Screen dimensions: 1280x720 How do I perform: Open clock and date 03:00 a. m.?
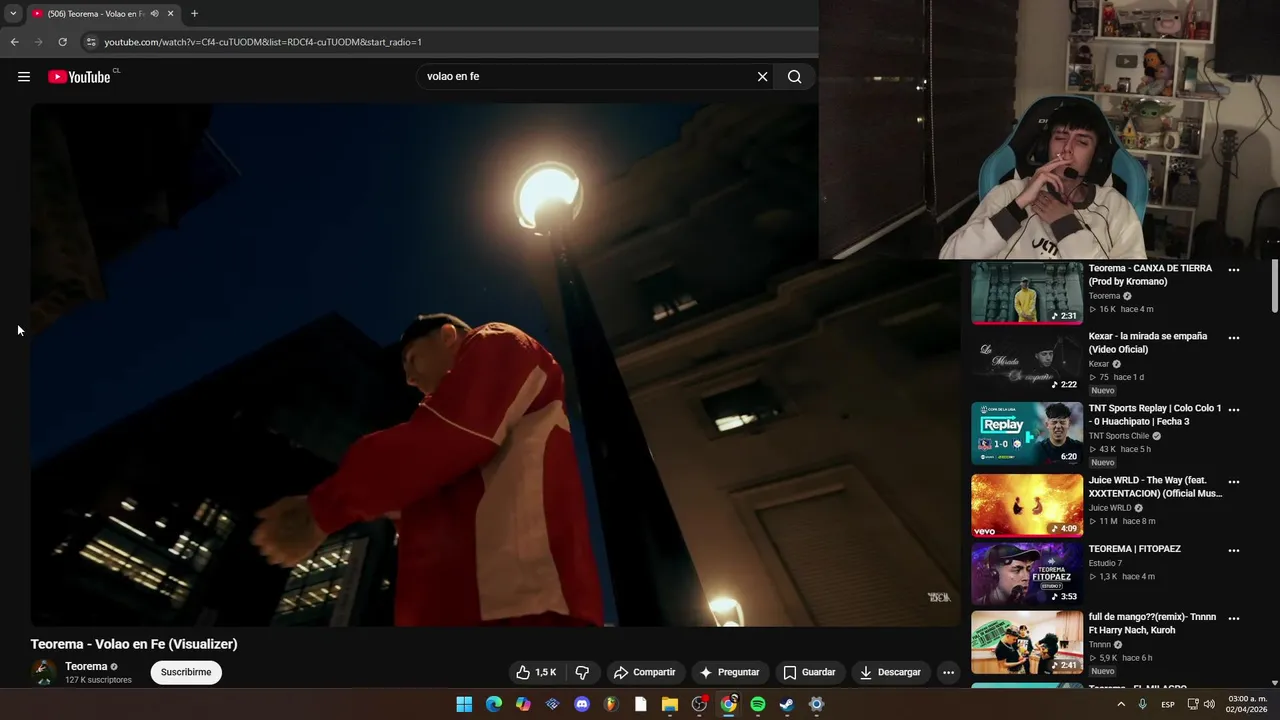click(1247, 704)
